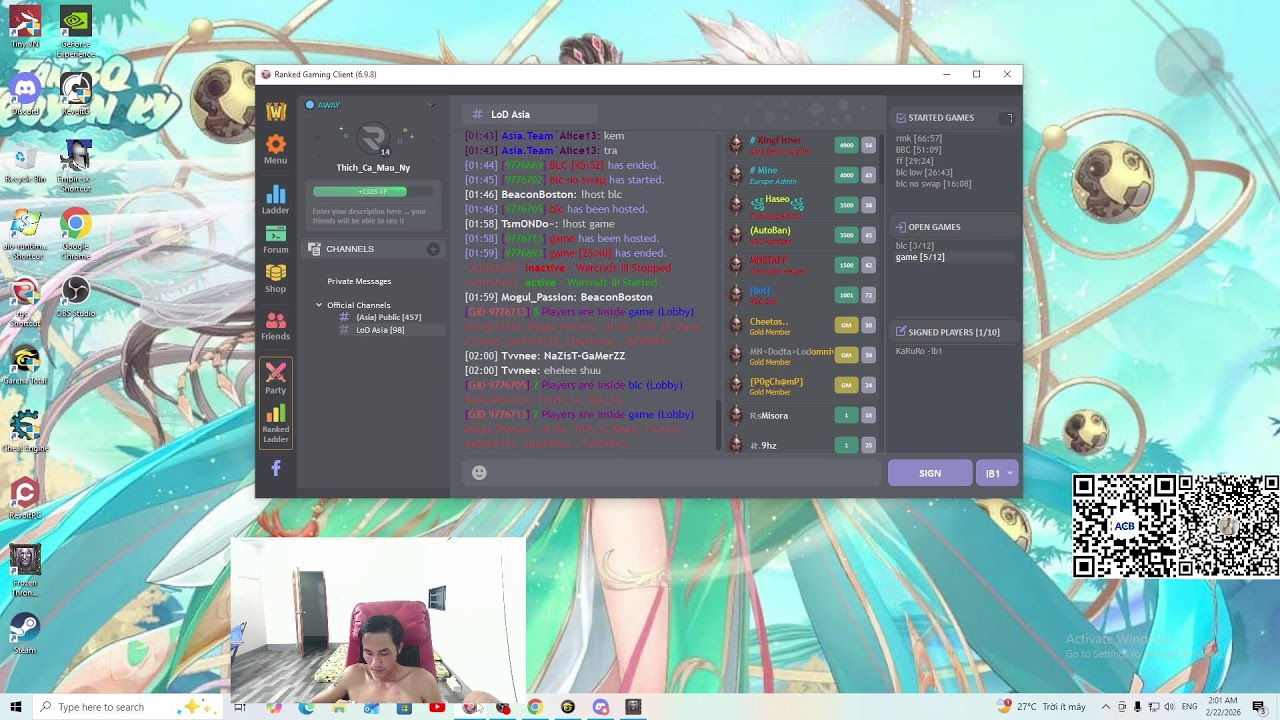Viewport: 1280px width, 720px height.
Task: Select the RsMisora user row
Action: 801,415
